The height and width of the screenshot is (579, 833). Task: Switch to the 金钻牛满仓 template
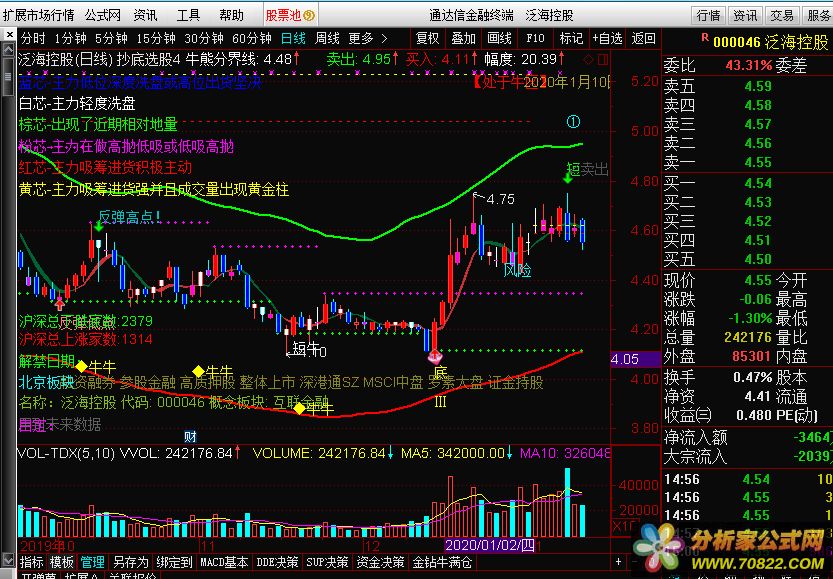pos(443,561)
